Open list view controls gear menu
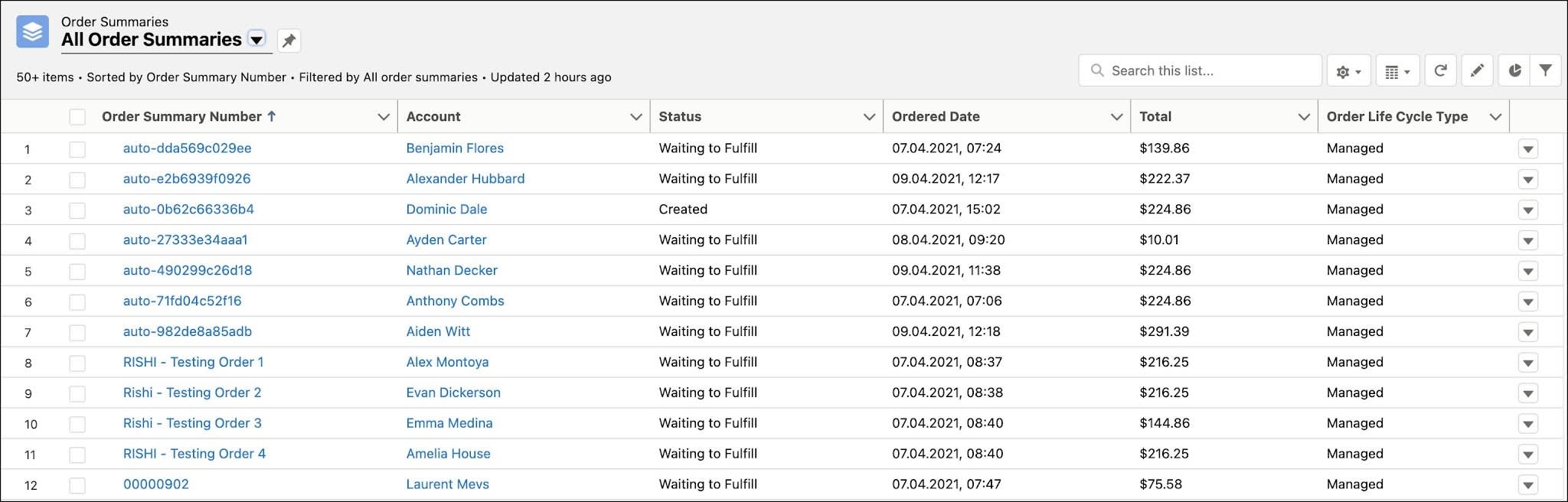Viewport: 1568px width, 502px height. [x=1348, y=71]
